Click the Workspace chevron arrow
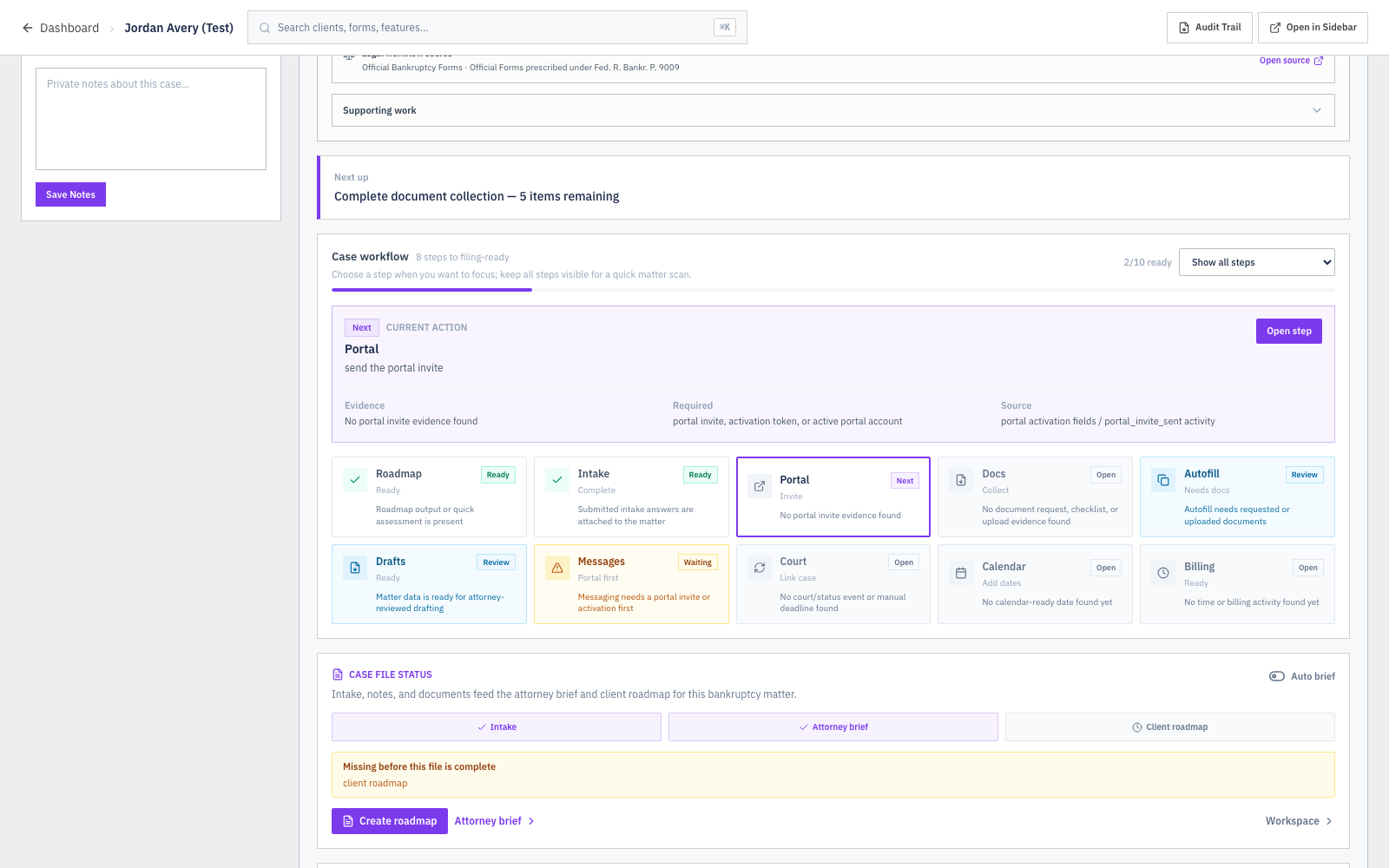Screen dimensions: 1389x868 (x=1329, y=821)
